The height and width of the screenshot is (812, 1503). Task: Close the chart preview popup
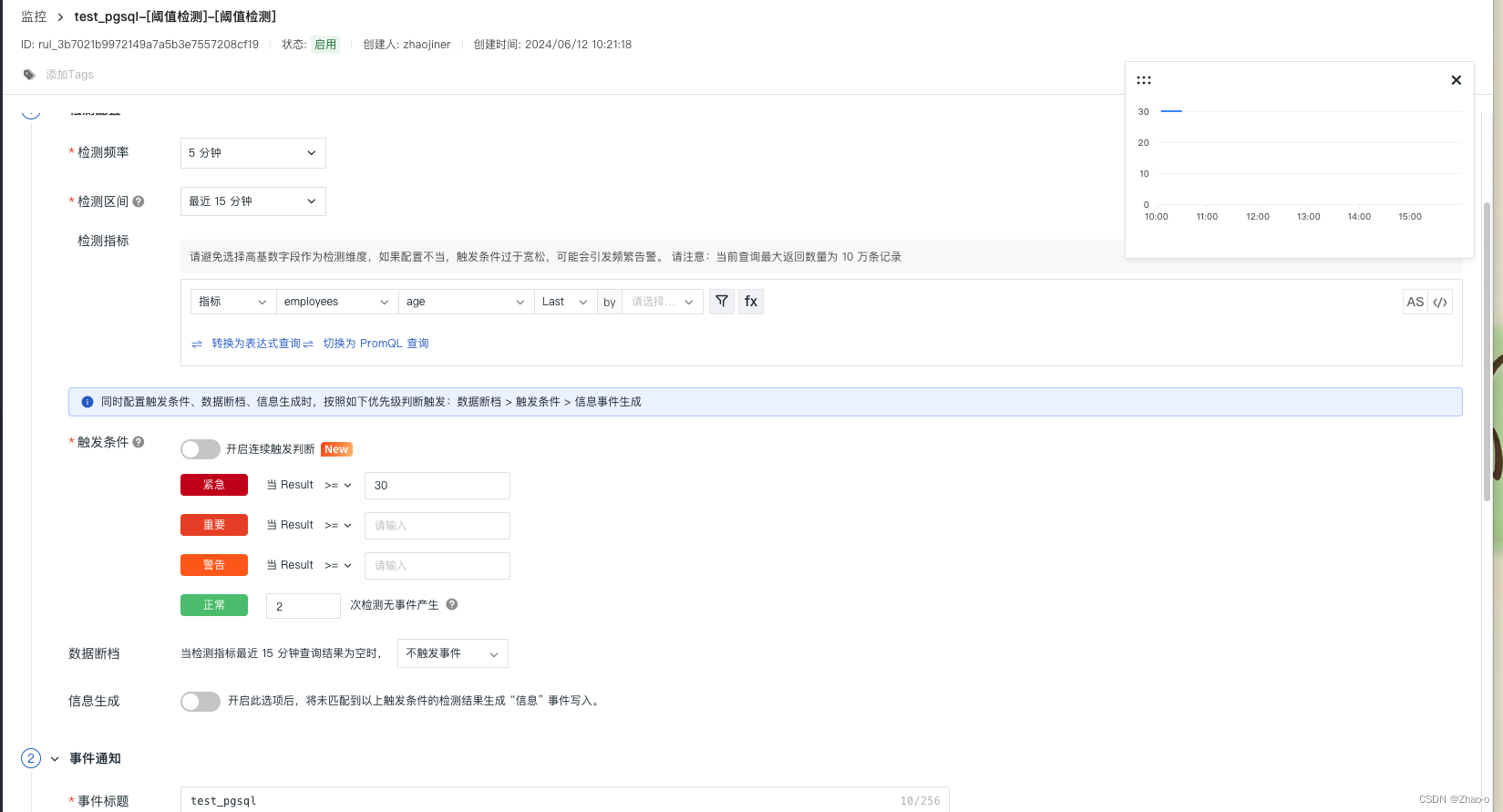point(1457,80)
